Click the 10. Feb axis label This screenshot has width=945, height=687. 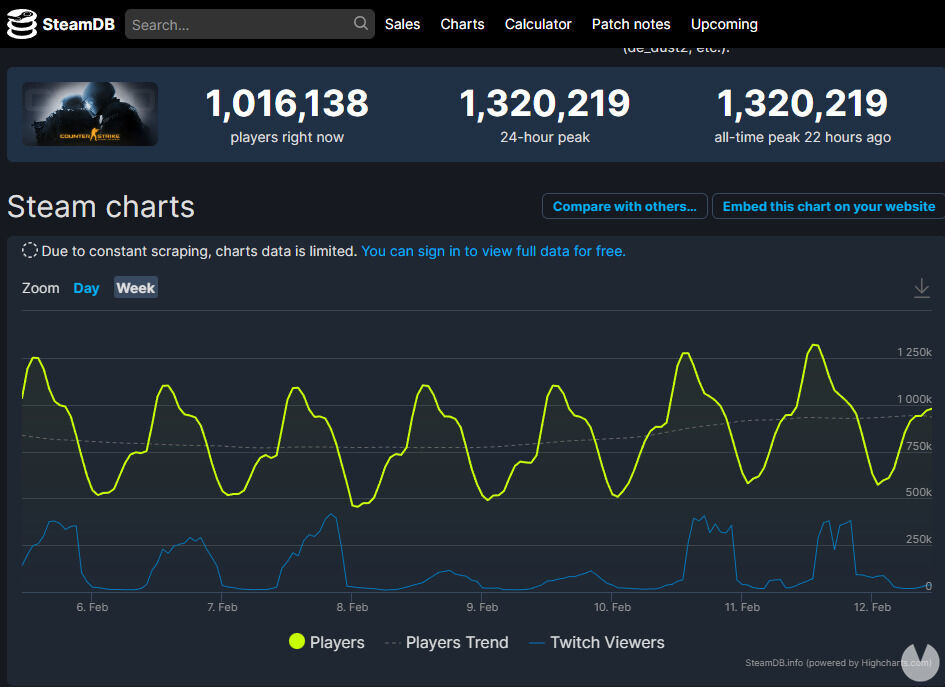click(612, 607)
